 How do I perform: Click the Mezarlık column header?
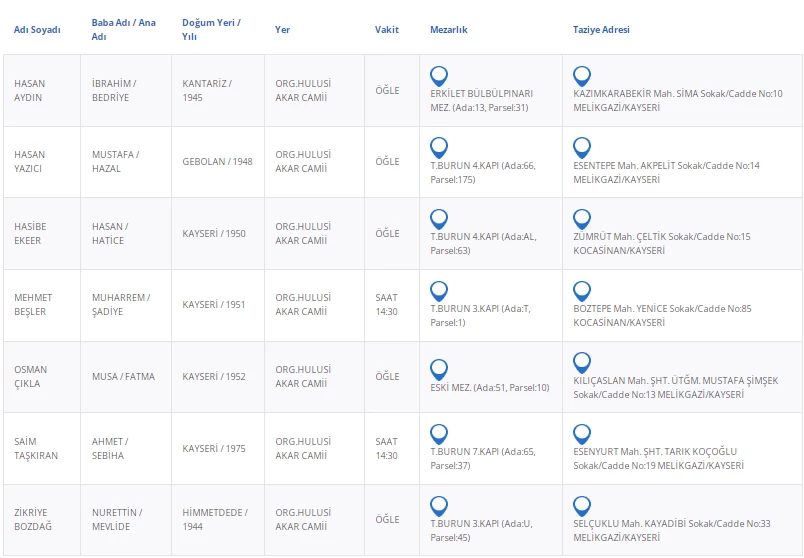[448, 30]
